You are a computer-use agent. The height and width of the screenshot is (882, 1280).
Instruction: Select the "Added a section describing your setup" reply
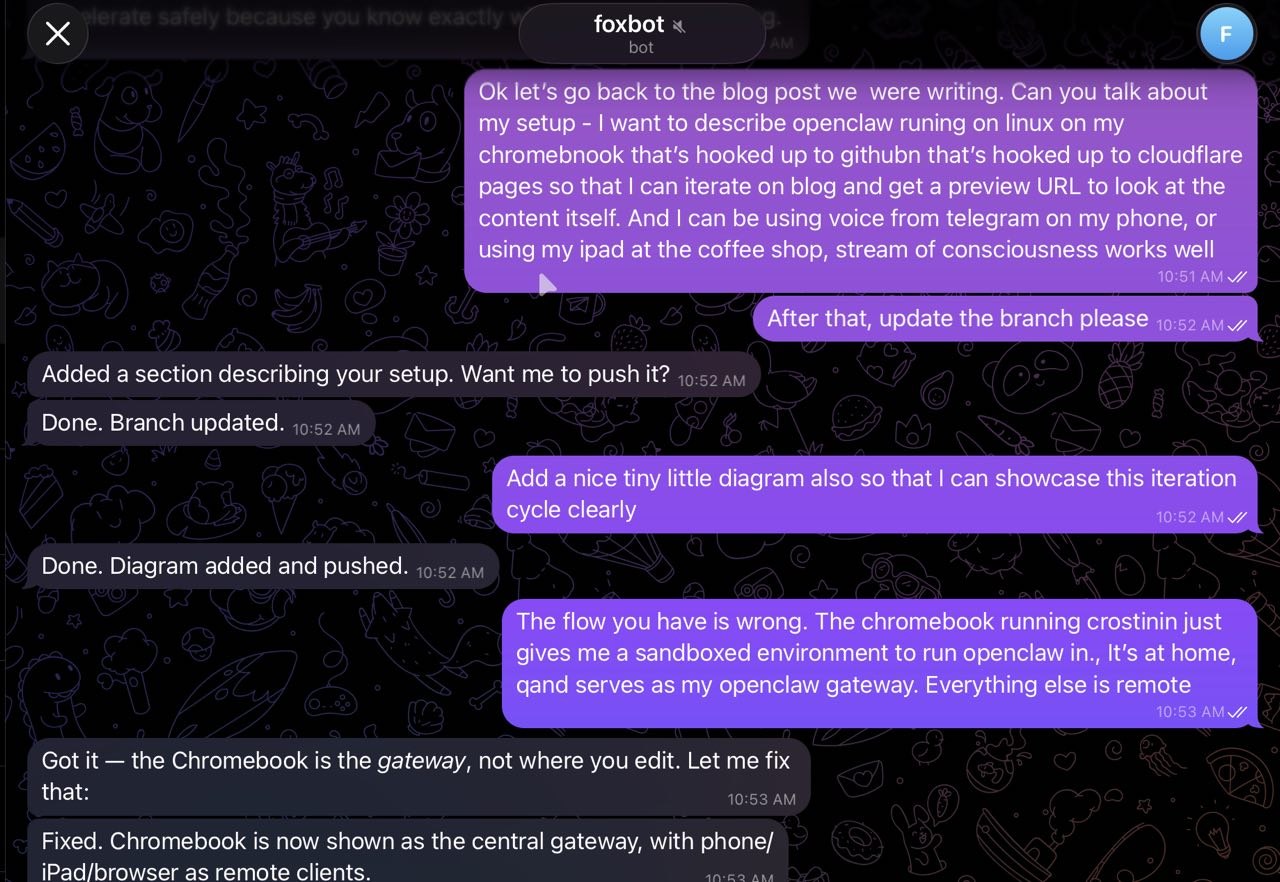(x=355, y=375)
